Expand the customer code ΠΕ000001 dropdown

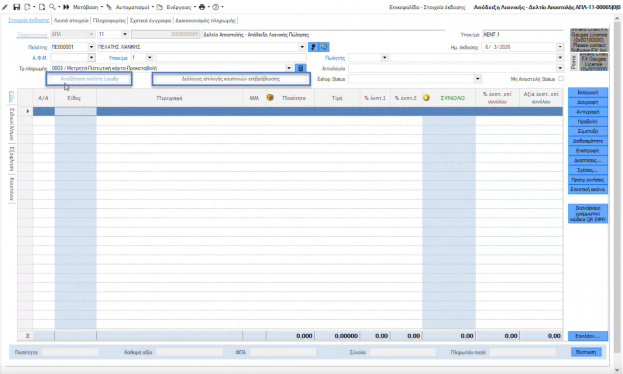[x=91, y=47]
